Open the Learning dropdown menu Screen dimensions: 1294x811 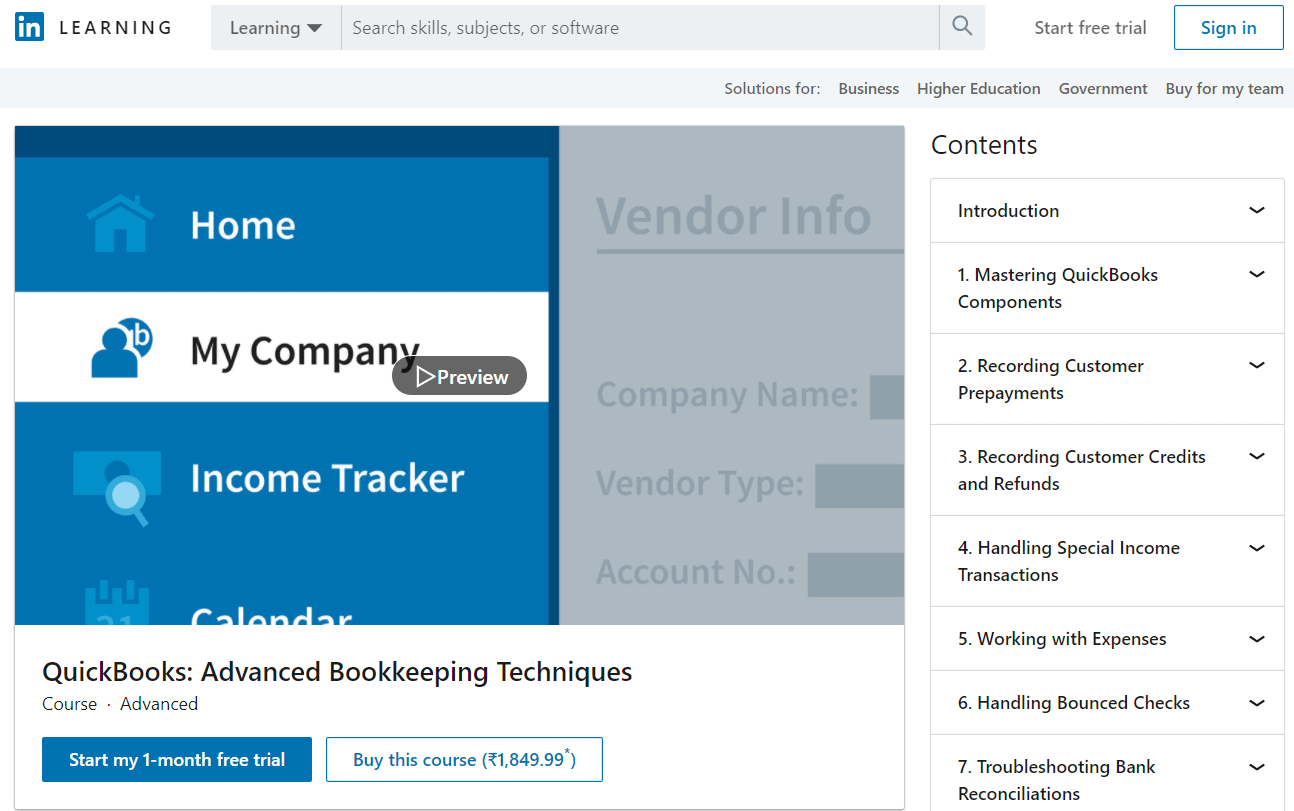tap(276, 27)
